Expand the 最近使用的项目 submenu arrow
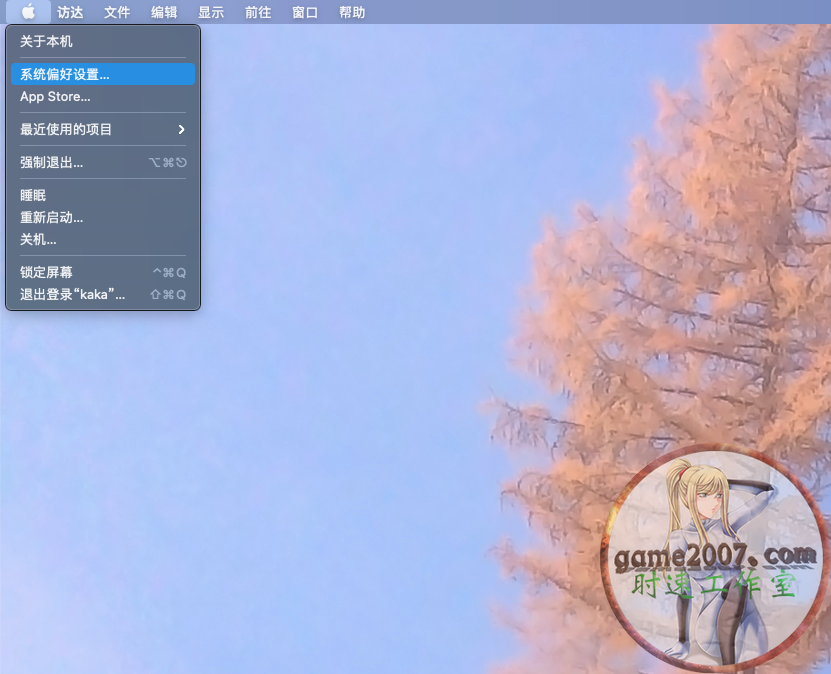Viewport: 831px width, 674px height. (x=181, y=130)
